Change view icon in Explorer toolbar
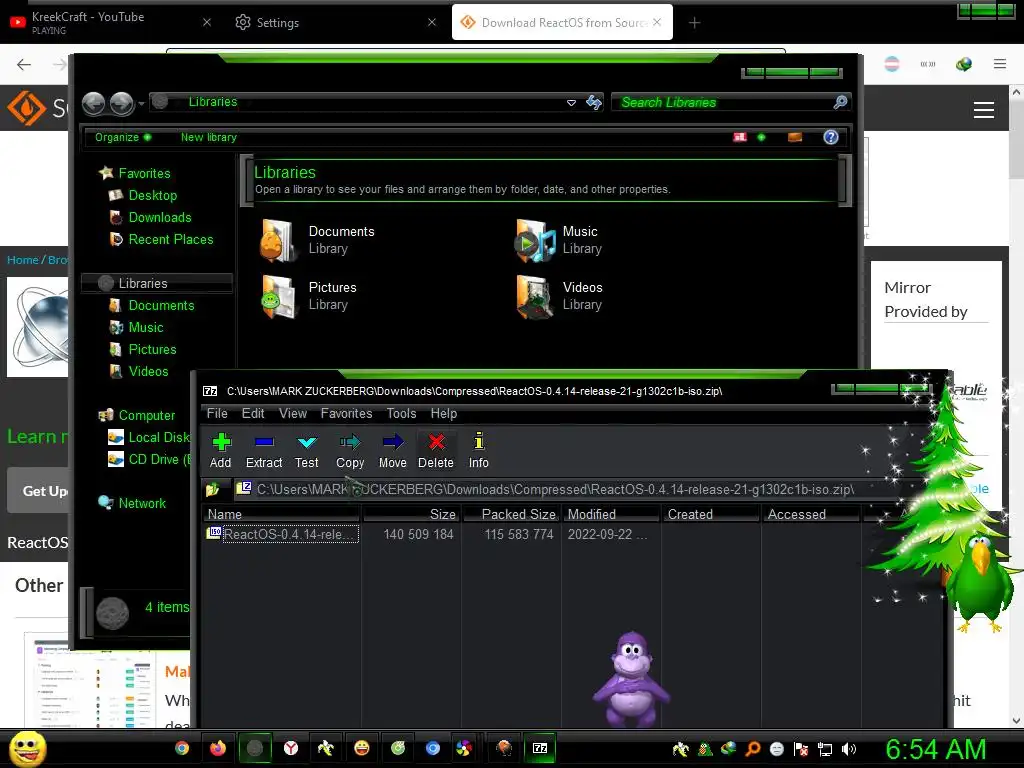This screenshot has width=1024, height=768. pos(740,137)
